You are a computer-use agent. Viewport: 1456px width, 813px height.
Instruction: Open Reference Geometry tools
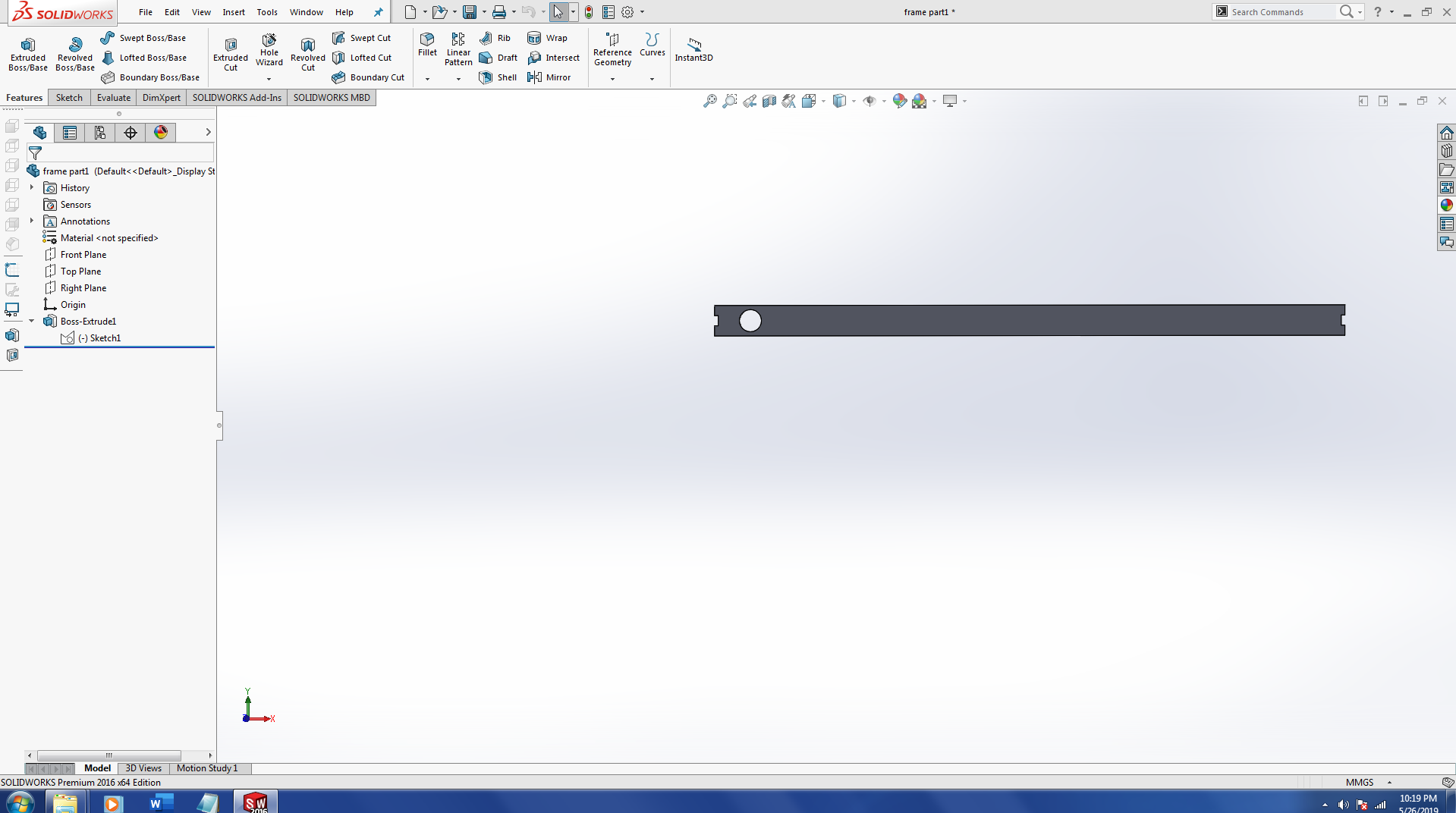[x=612, y=50]
